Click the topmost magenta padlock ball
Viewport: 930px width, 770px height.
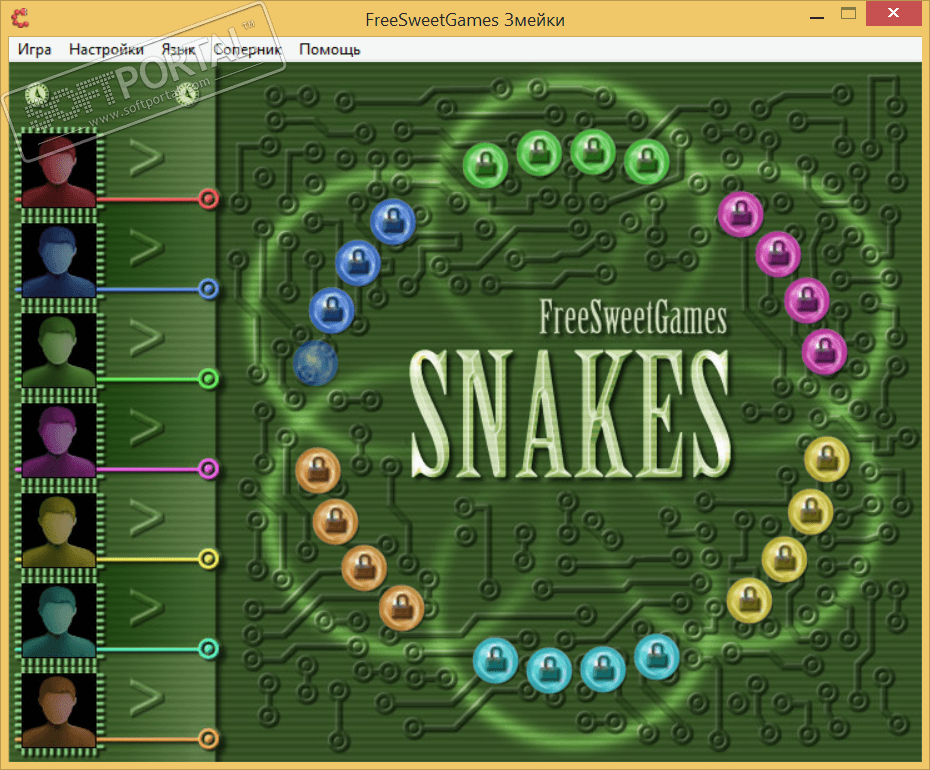click(740, 214)
